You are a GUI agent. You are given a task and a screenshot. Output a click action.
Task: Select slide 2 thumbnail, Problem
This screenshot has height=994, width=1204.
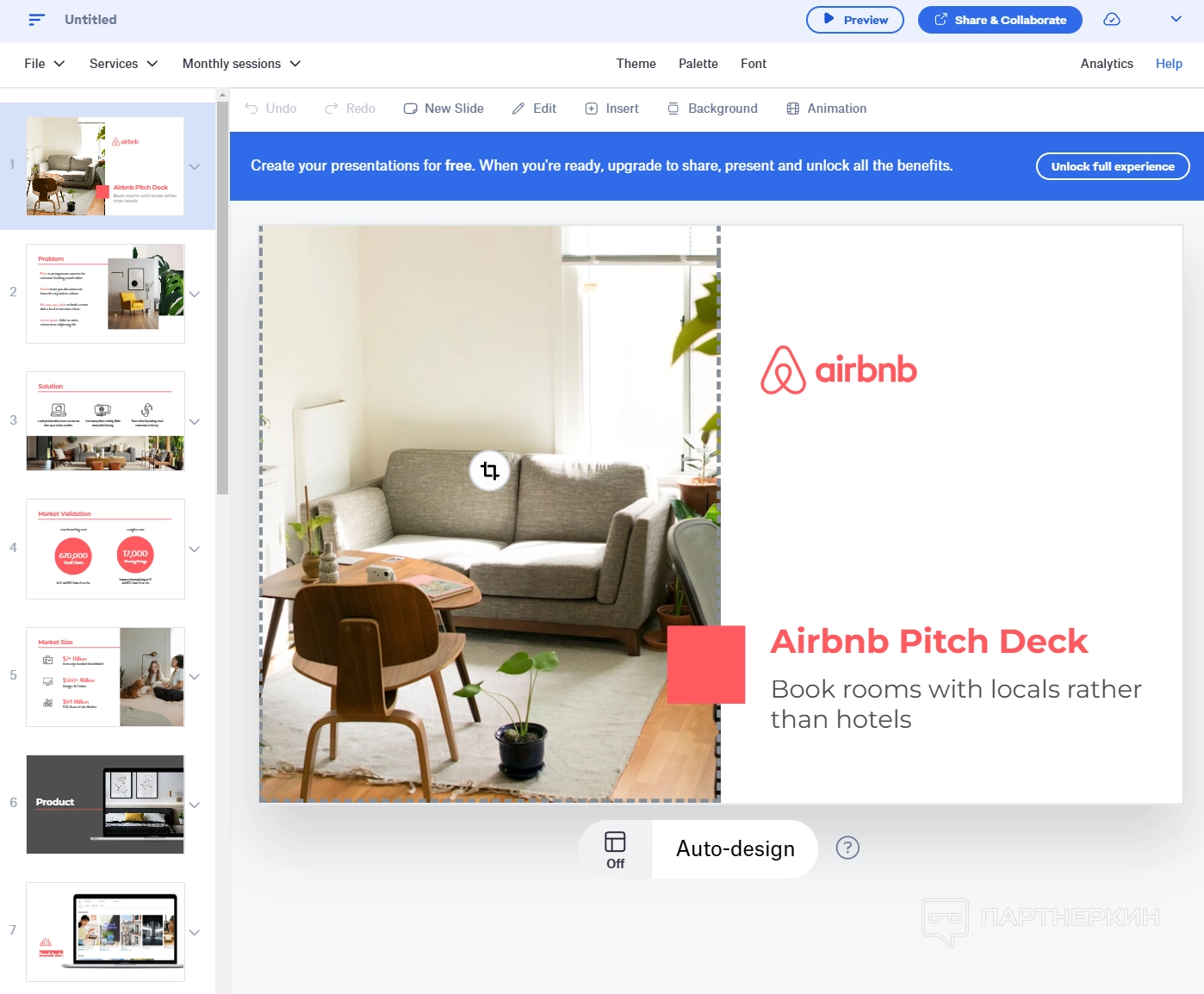[x=105, y=294]
